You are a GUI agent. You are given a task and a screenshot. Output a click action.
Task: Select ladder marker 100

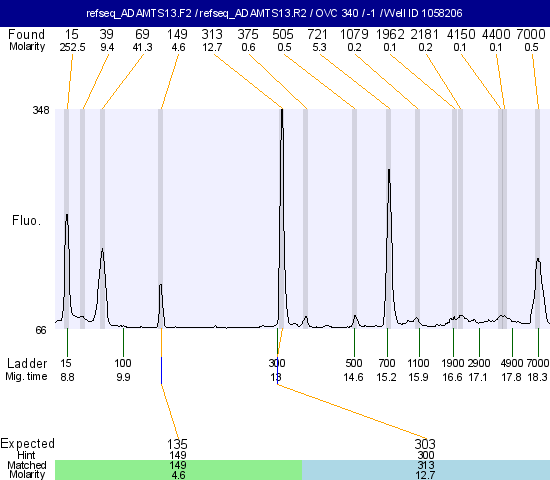pos(123,363)
